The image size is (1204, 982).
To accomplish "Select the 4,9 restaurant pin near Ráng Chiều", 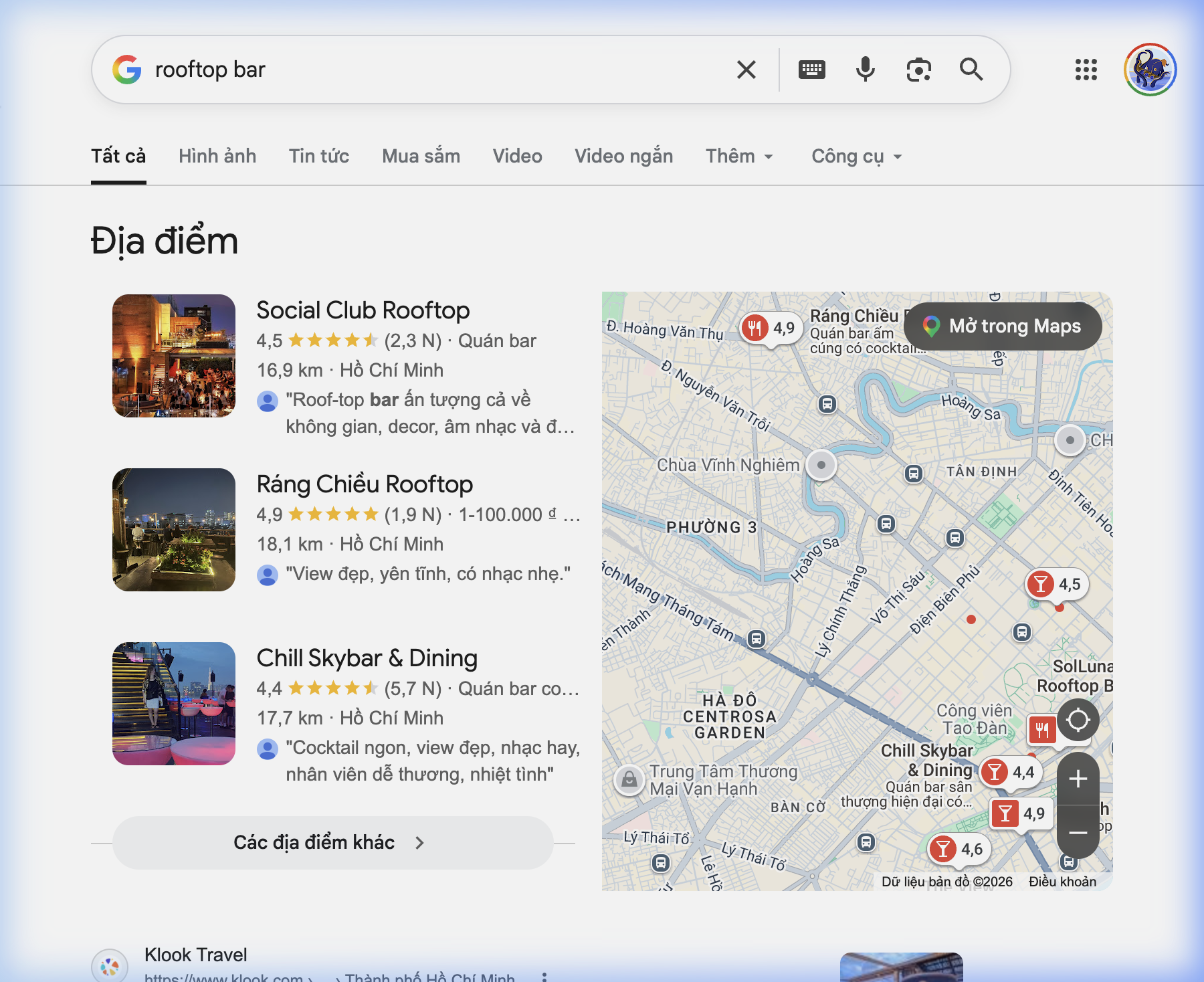I will 771,328.
